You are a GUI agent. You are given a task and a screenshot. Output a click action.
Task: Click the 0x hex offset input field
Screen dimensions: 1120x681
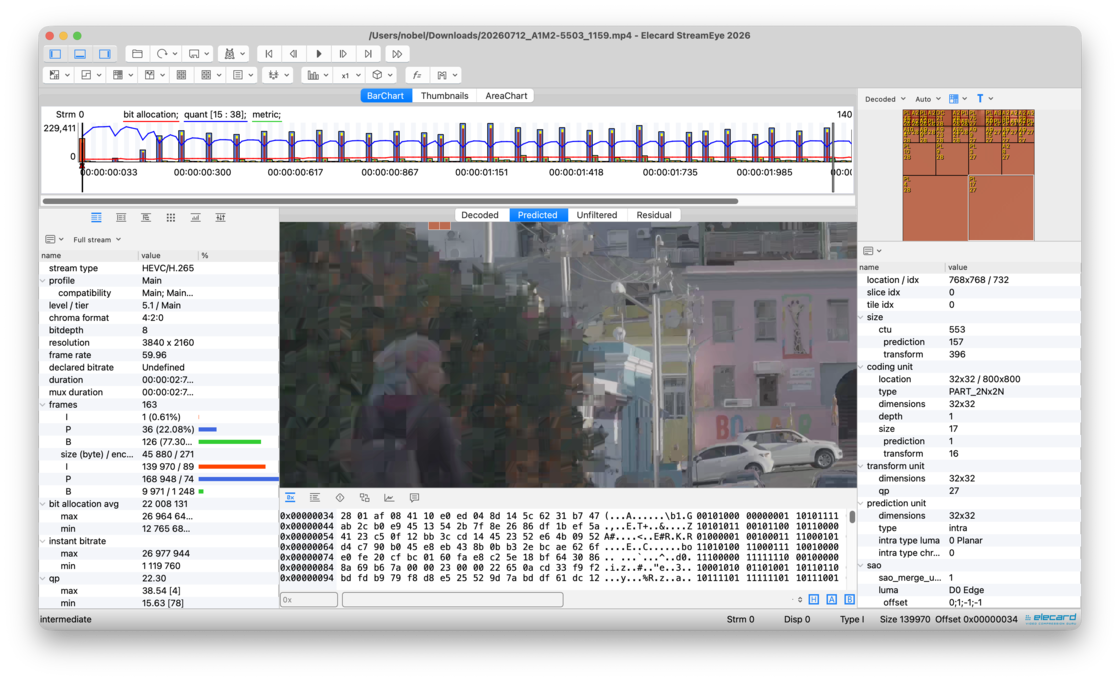point(309,600)
